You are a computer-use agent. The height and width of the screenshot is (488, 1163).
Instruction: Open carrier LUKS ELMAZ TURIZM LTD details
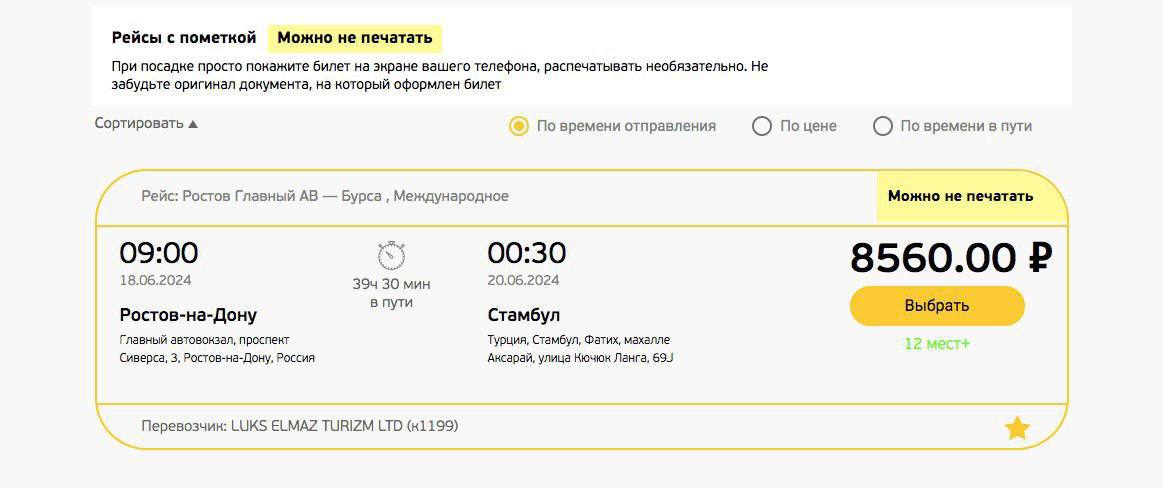coord(300,426)
